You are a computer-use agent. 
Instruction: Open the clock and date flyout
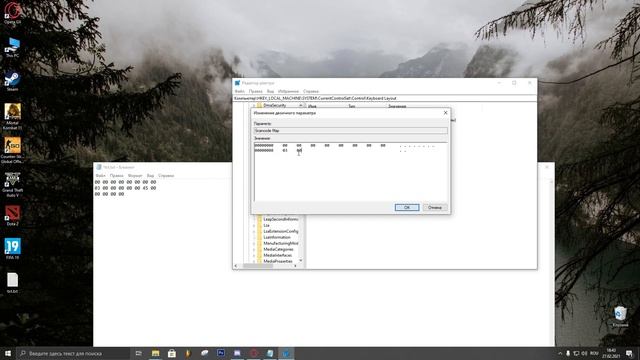coord(611,353)
